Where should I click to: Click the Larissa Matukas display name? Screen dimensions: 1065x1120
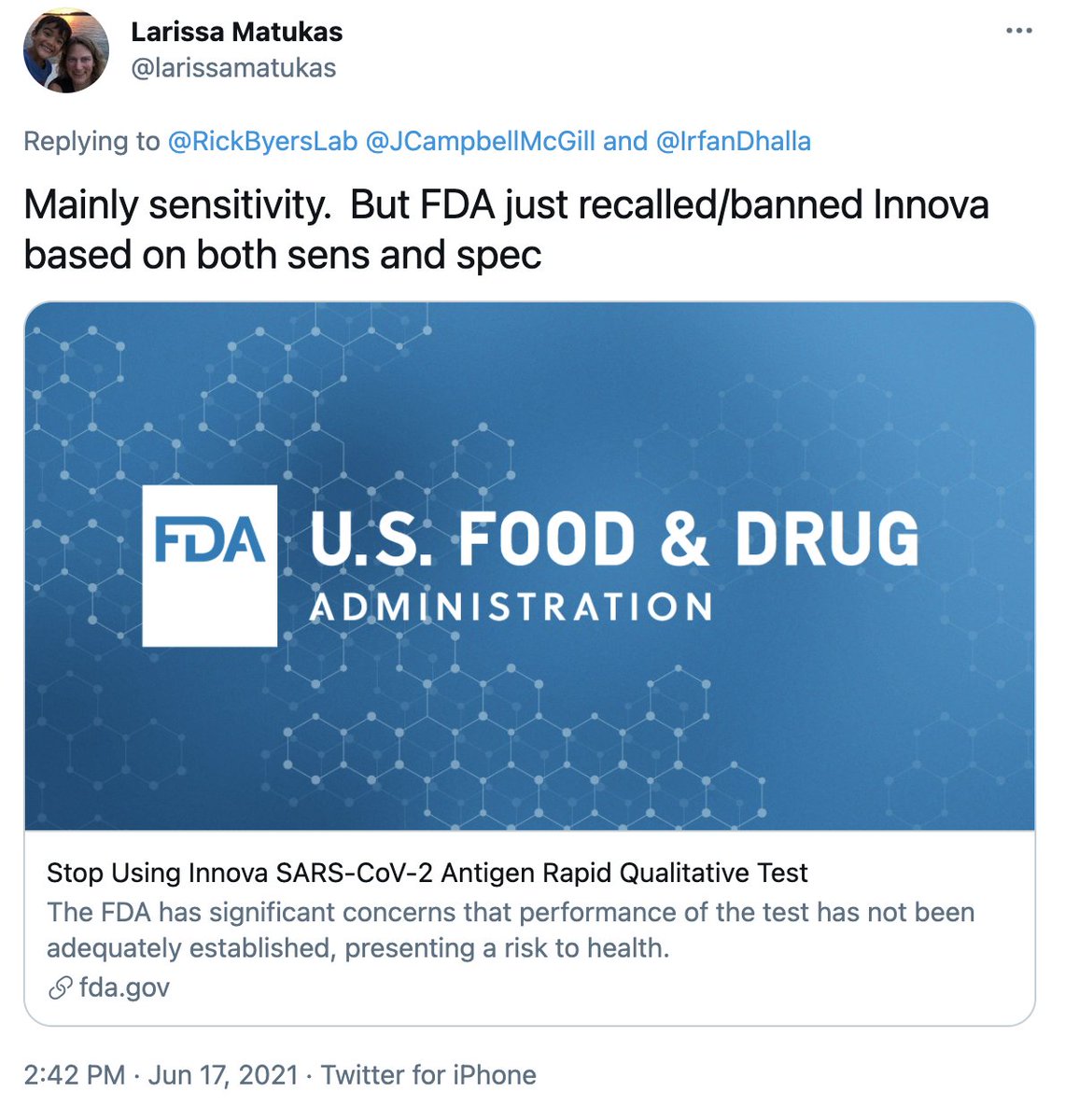click(236, 32)
